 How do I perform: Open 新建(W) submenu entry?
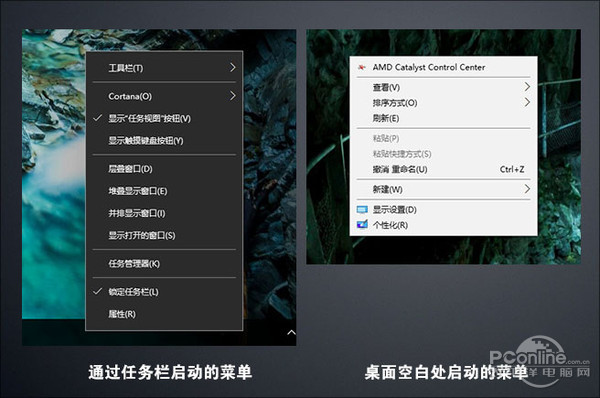coord(443,189)
